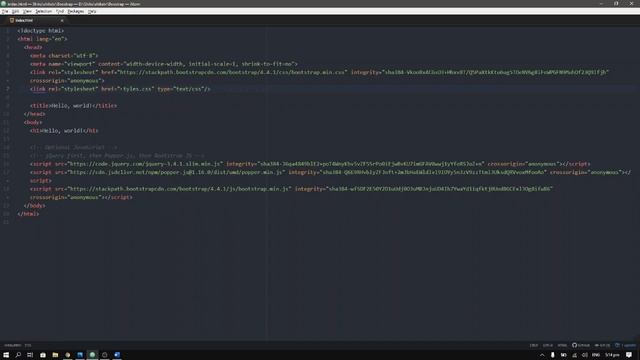Click the jquery slim.min.js script line
The height and width of the screenshot is (360, 640).
[310, 164]
